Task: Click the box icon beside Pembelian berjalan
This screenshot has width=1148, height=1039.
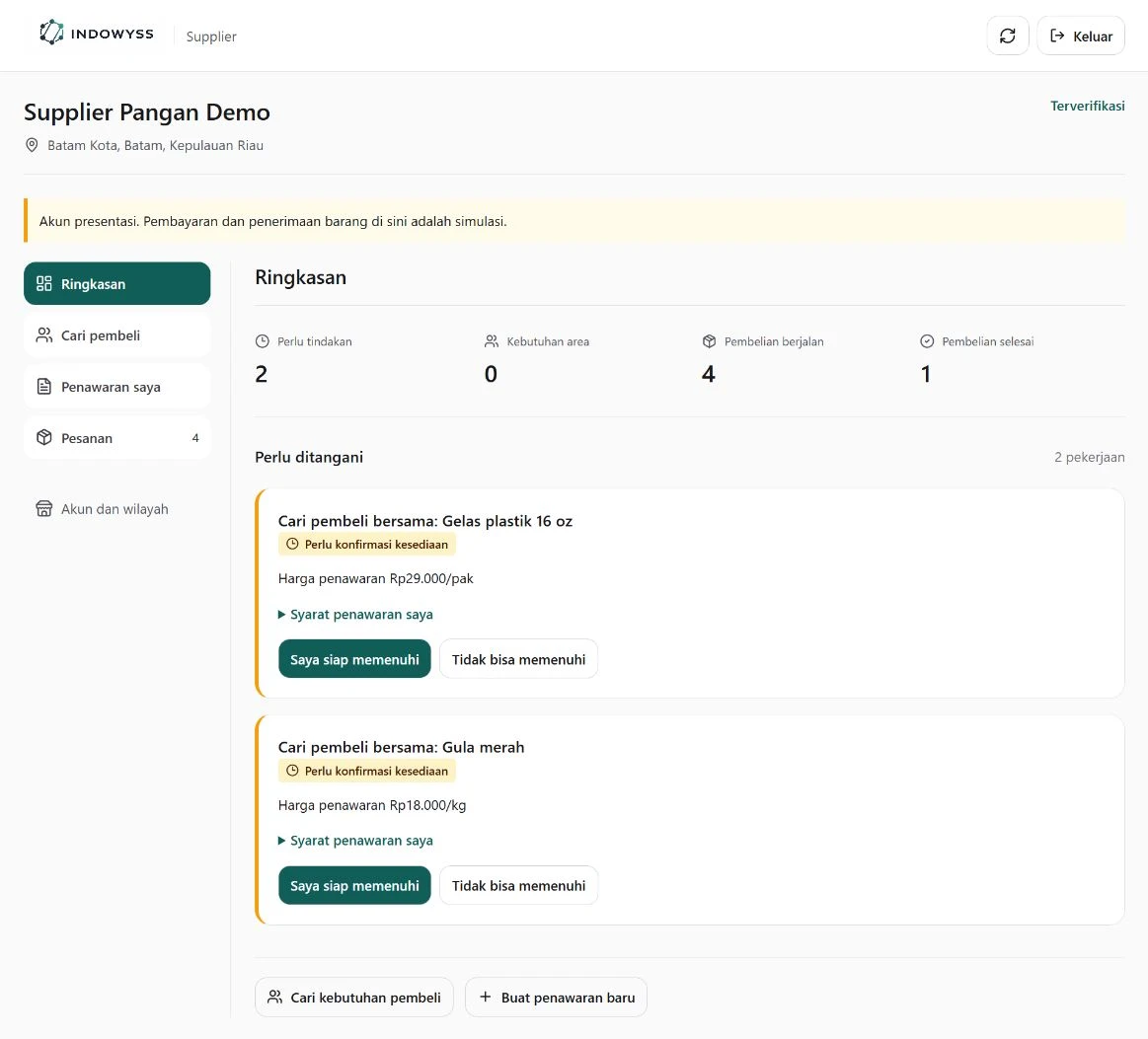Action: pos(709,341)
